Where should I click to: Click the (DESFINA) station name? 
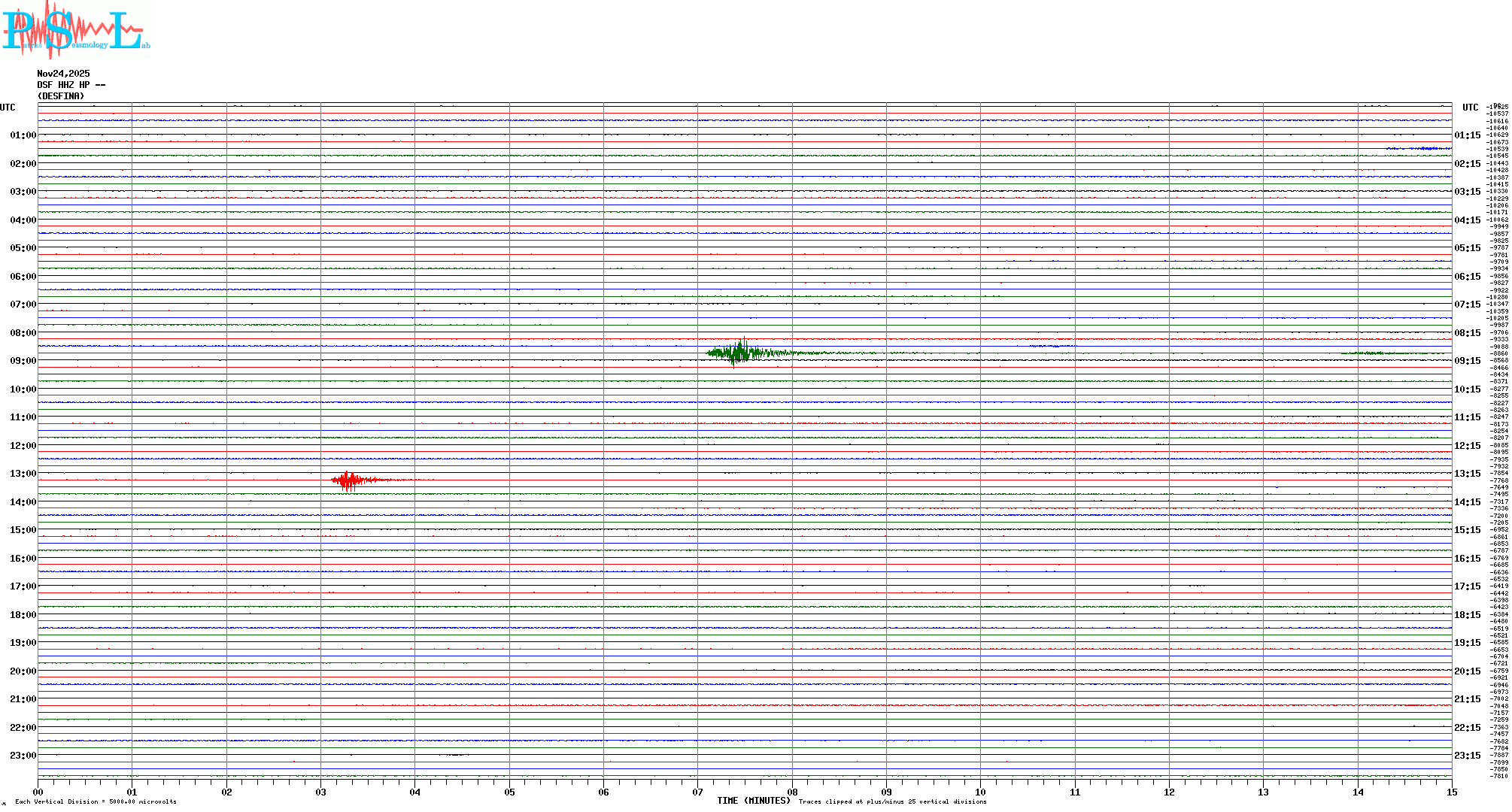(61, 96)
